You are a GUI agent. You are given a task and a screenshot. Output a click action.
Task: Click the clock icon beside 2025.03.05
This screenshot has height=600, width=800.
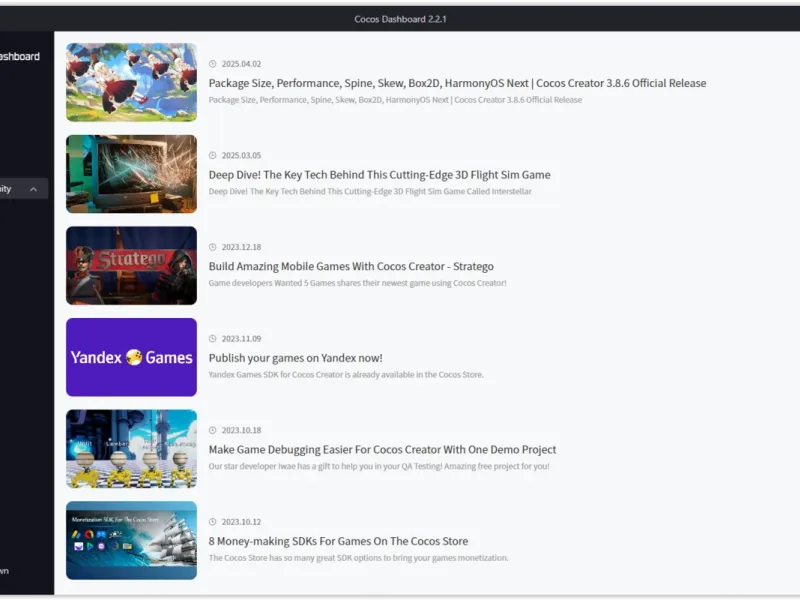point(213,155)
